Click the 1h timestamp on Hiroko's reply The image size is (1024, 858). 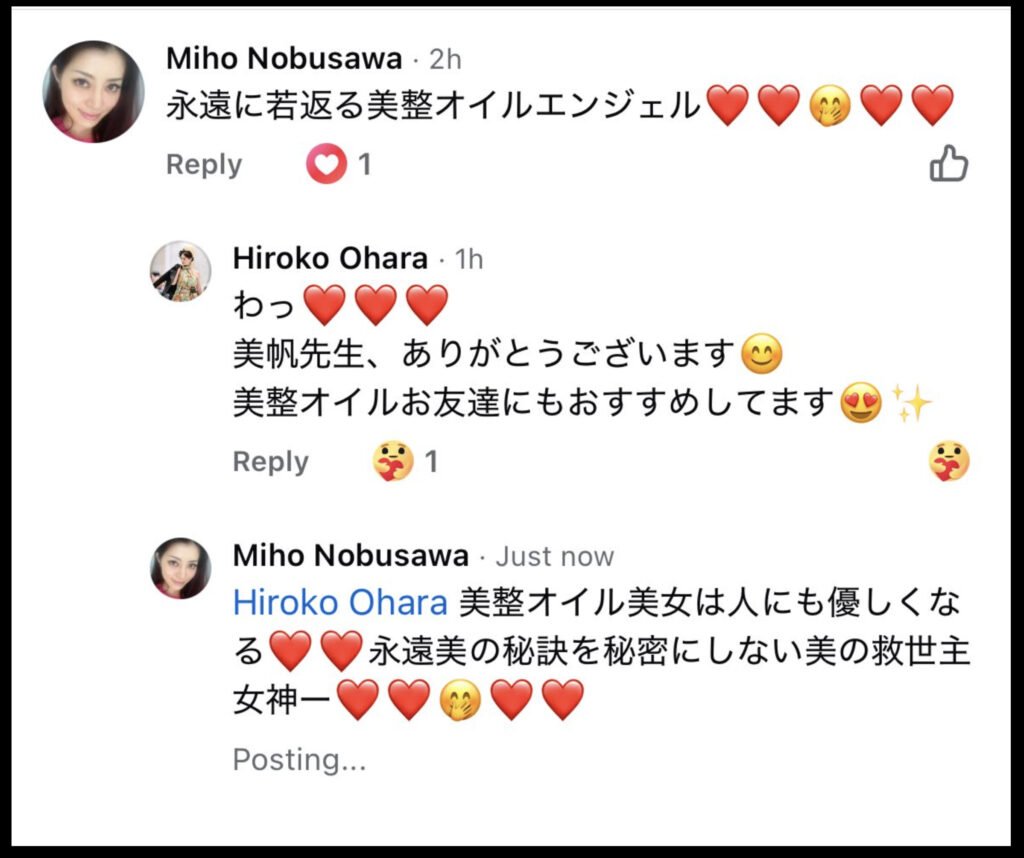point(469,259)
